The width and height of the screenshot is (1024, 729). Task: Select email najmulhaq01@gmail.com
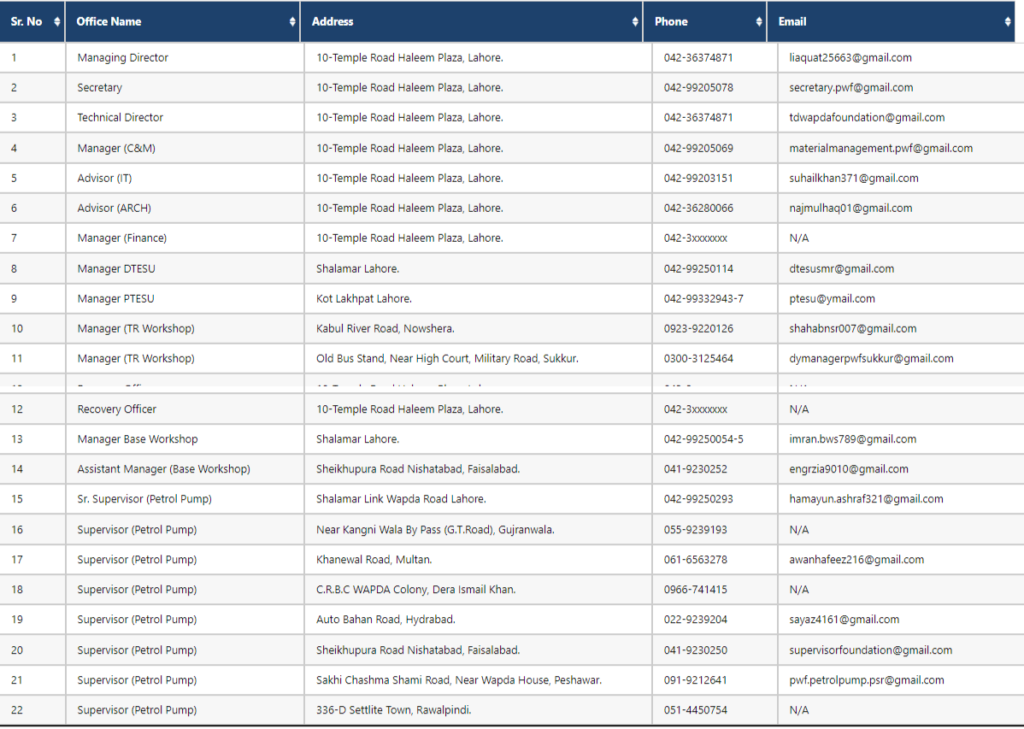click(x=851, y=208)
